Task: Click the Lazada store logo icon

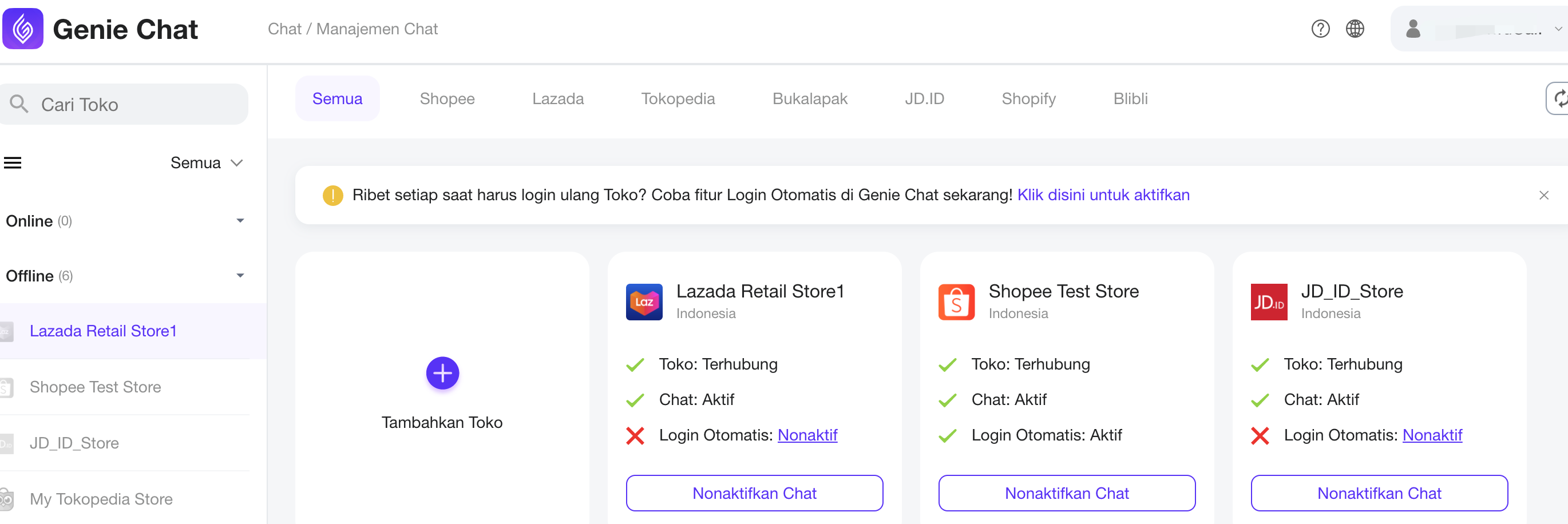Action: tap(644, 302)
